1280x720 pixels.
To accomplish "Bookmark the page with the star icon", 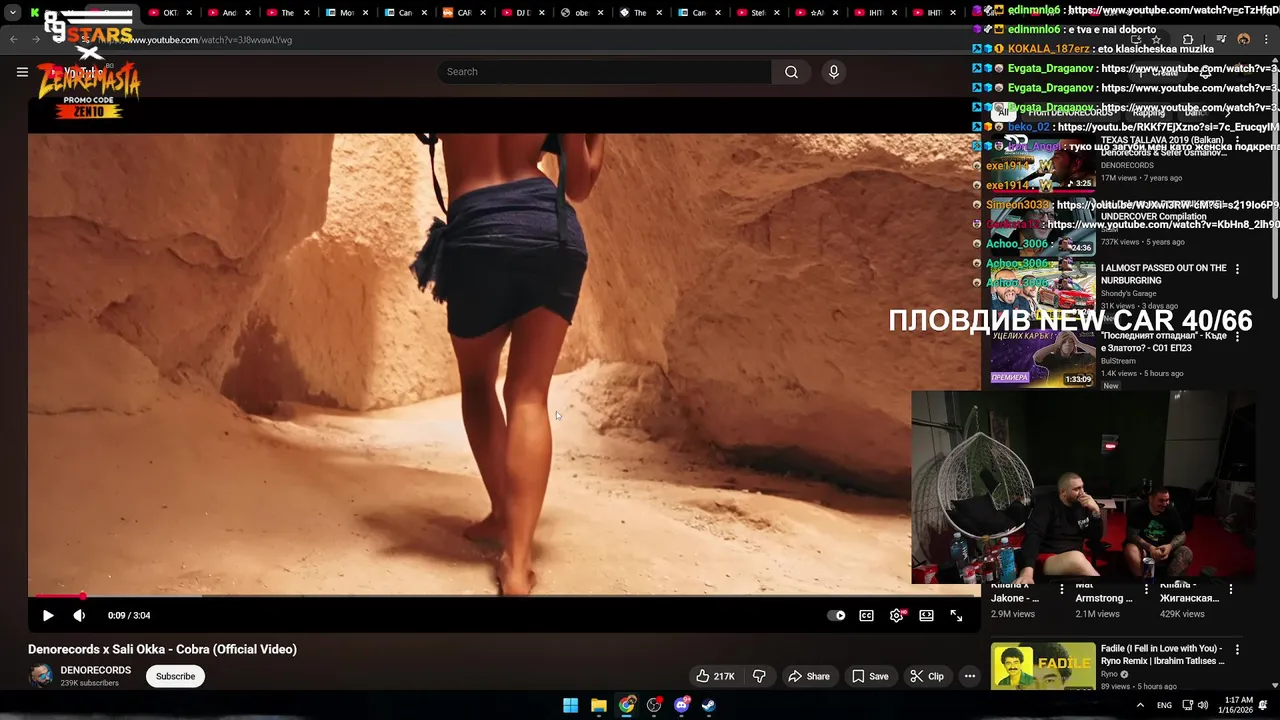I will [x=1156, y=40].
